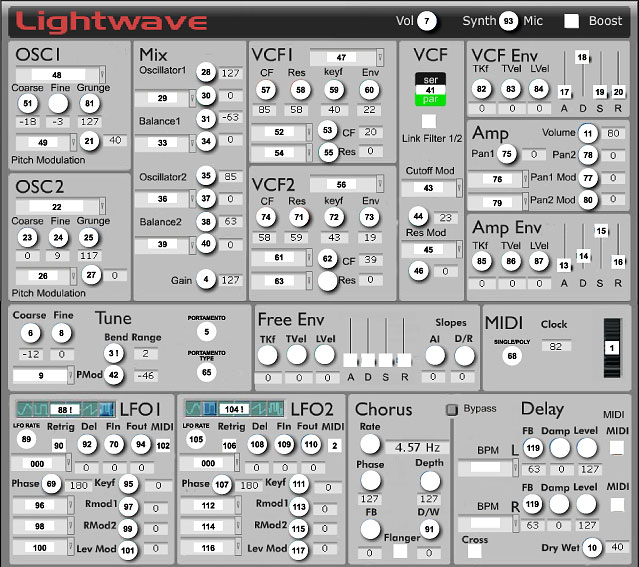This screenshot has height=567, width=639.
Task: Open the OSC1 Pitch Modulation source dropdown
Action: point(46,142)
